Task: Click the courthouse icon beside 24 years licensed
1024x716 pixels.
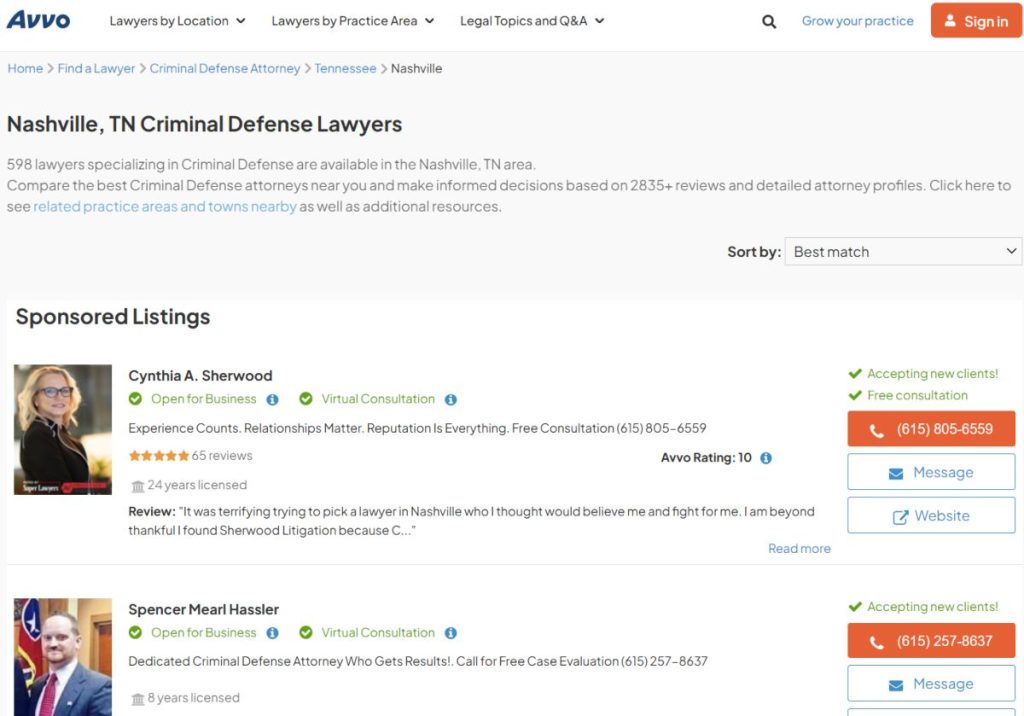Action: [138, 486]
